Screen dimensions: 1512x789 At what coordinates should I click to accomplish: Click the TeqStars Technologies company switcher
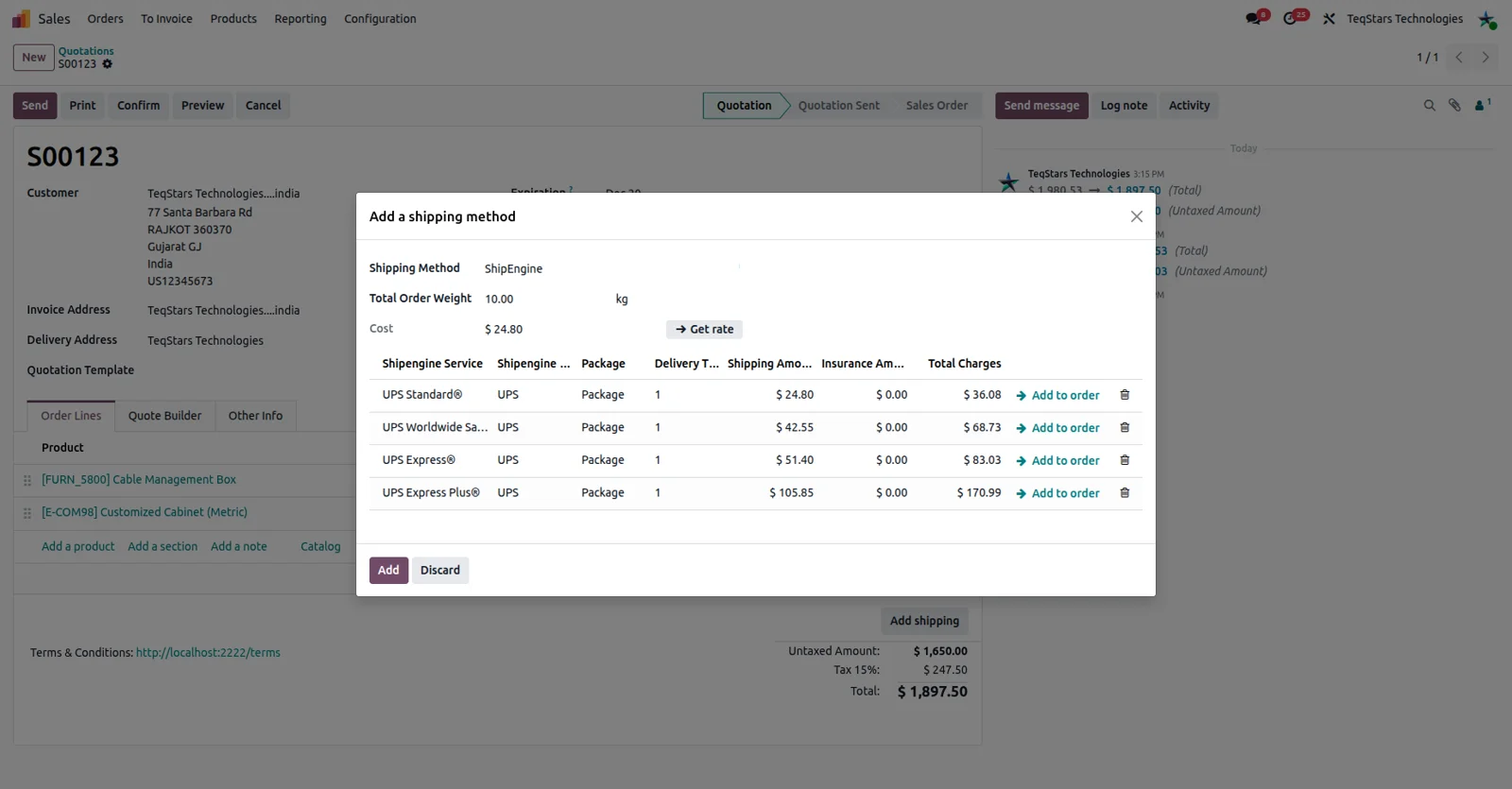click(x=1404, y=19)
